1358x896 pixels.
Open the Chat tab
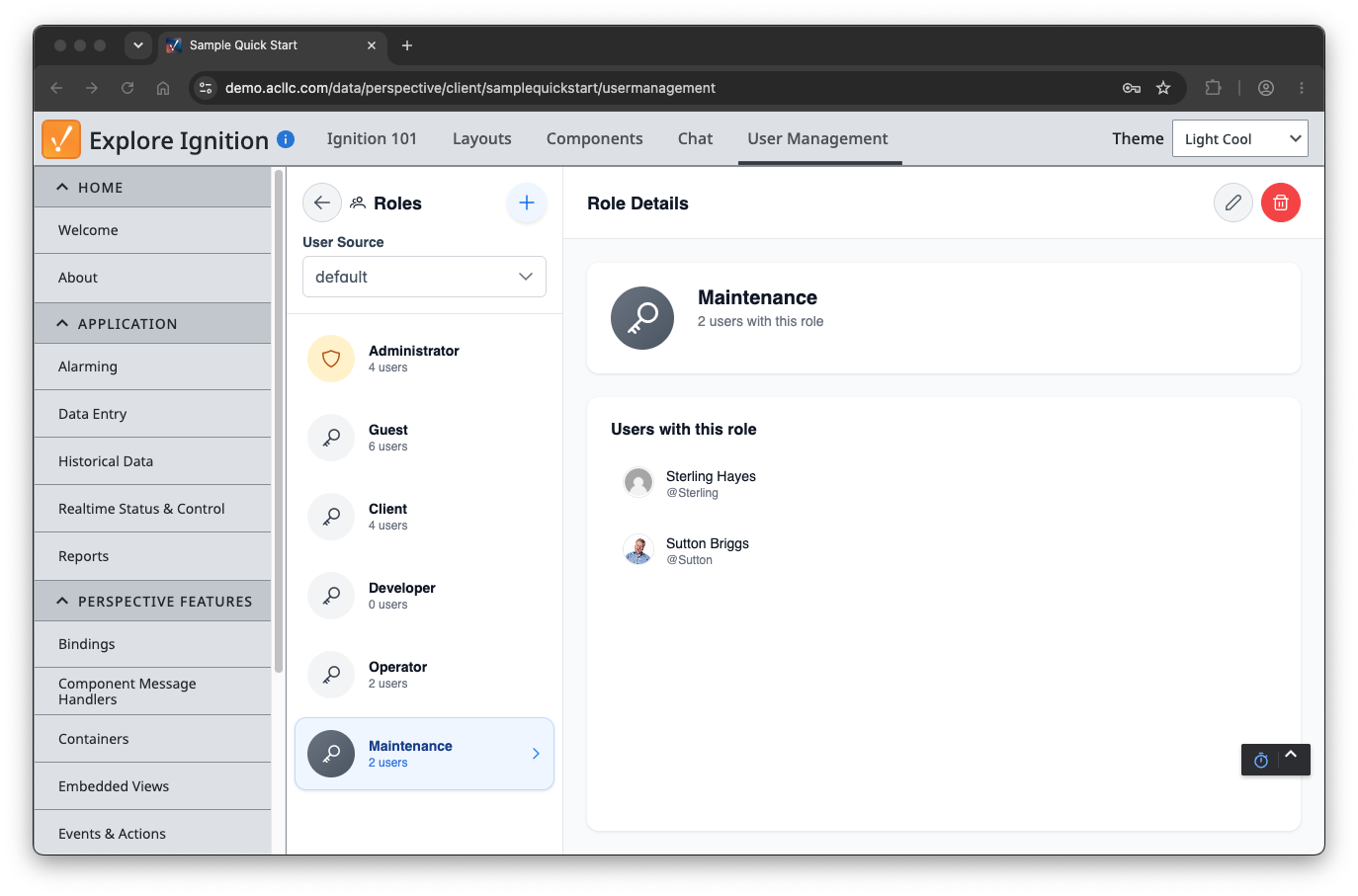(x=695, y=138)
